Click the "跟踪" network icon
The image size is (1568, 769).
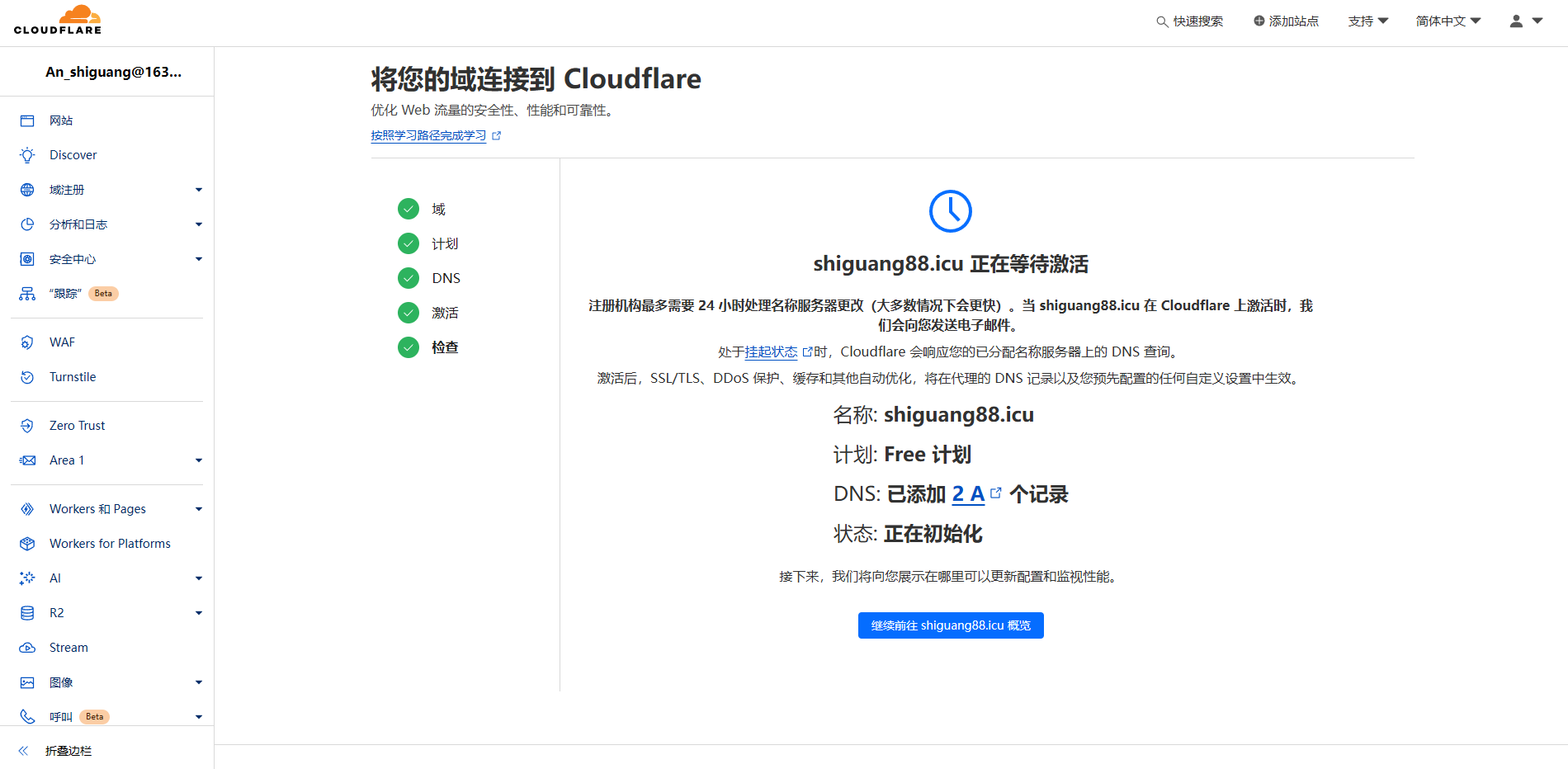pyautogui.click(x=27, y=294)
